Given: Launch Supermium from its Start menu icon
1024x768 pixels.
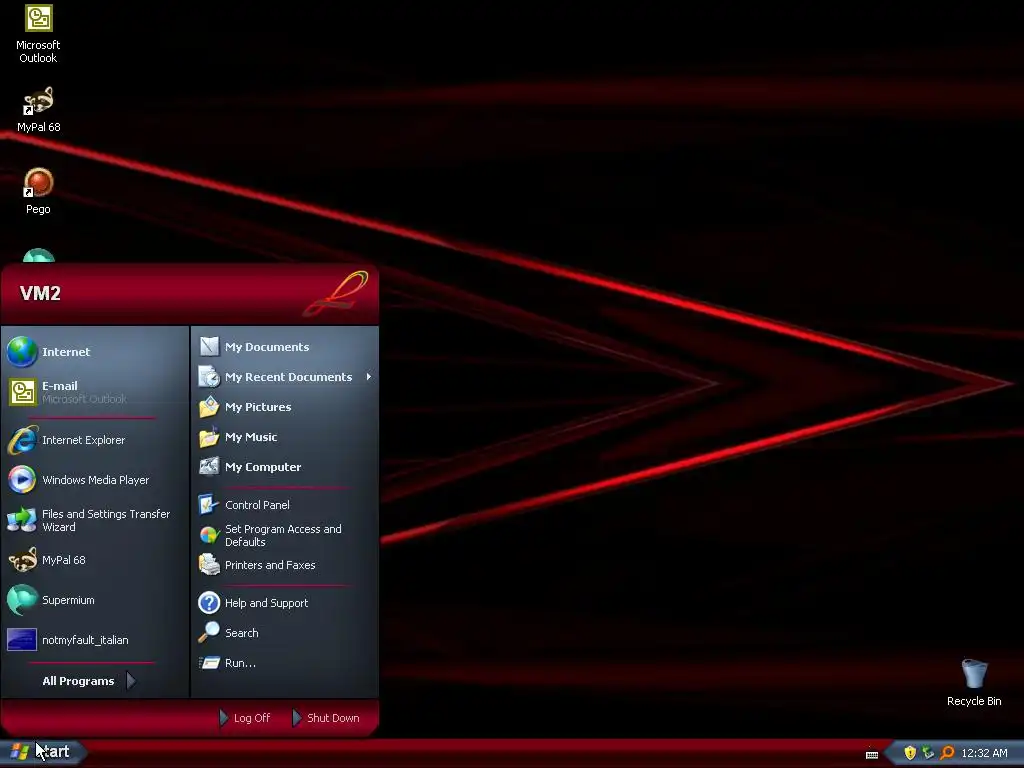Looking at the screenshot, I should coord(22,600).
